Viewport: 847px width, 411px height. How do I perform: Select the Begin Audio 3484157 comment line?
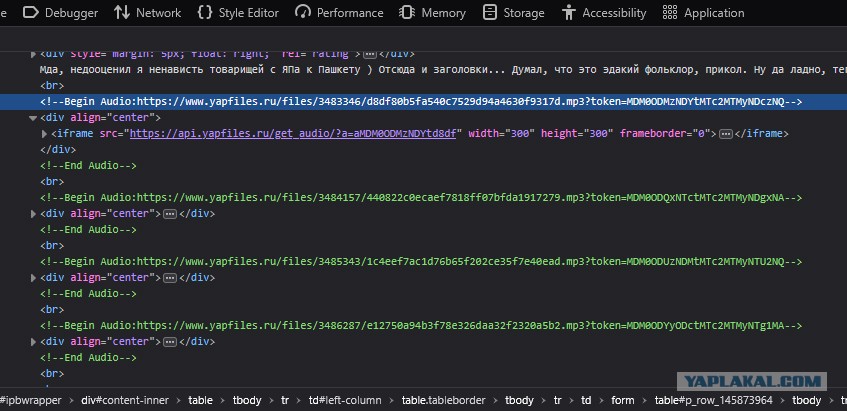[x=421, y=198]
